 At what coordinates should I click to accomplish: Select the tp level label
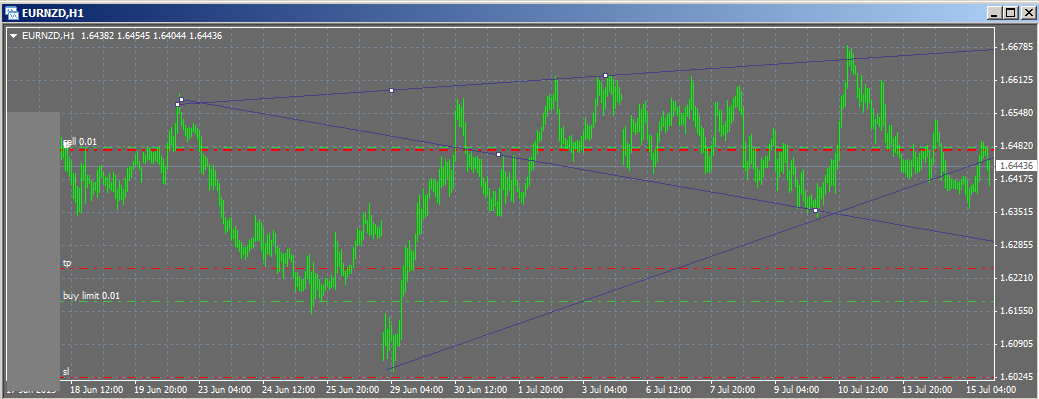[67, 263]
